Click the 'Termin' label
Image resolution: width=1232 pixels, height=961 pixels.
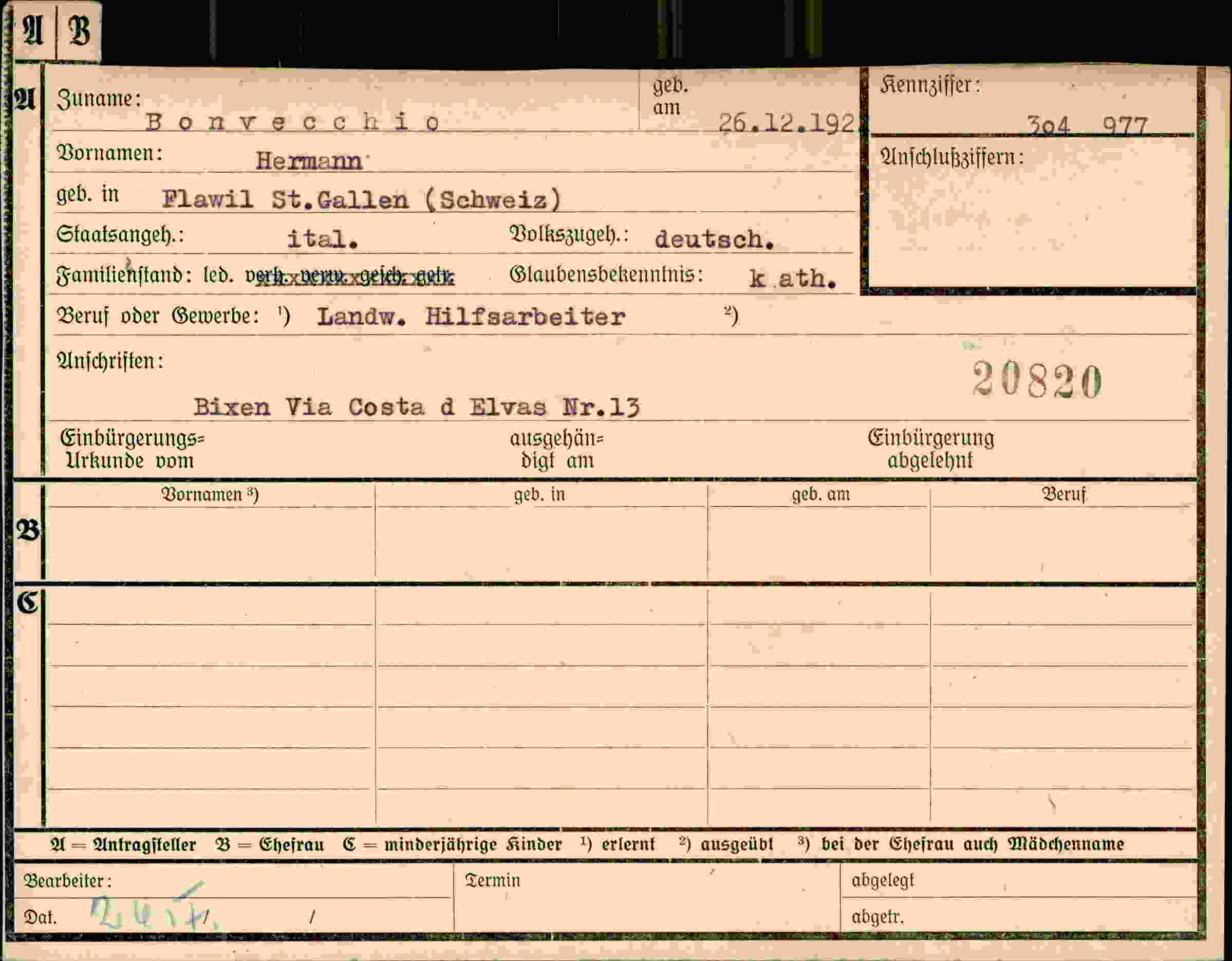pos(493,880)
